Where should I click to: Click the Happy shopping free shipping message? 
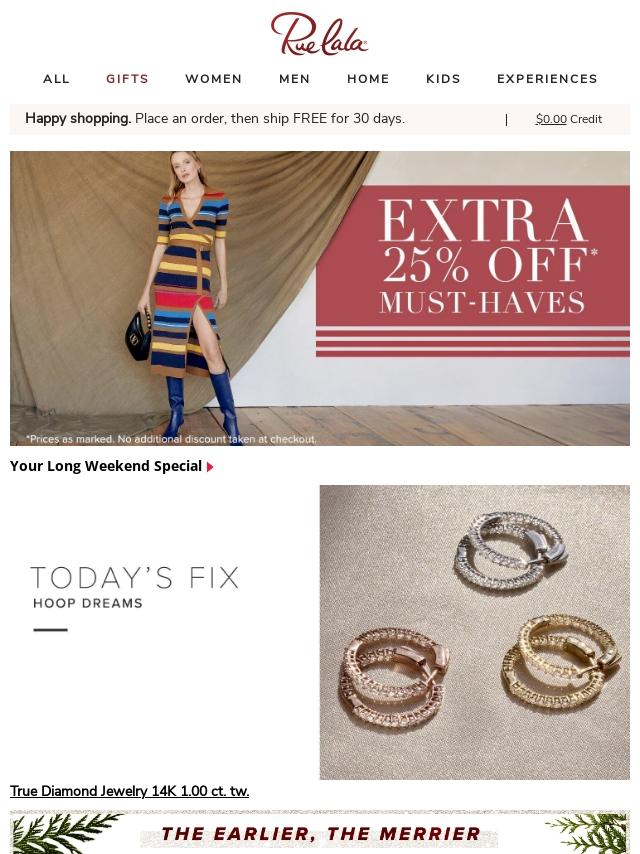pos(215,118)
